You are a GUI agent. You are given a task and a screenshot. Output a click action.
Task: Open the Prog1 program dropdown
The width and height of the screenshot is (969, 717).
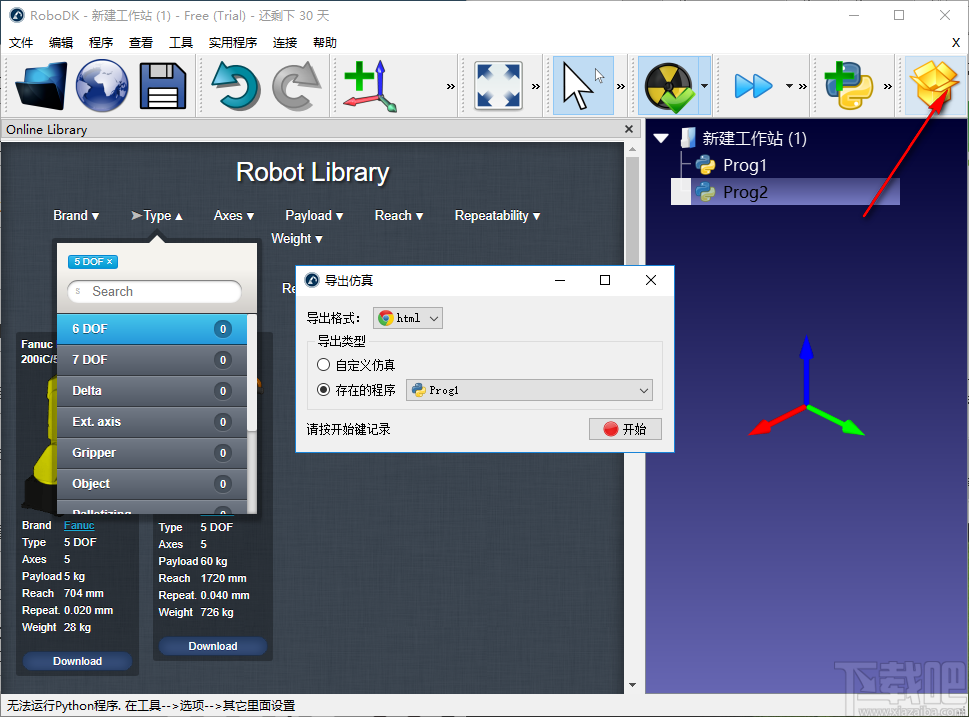point(529,390)
